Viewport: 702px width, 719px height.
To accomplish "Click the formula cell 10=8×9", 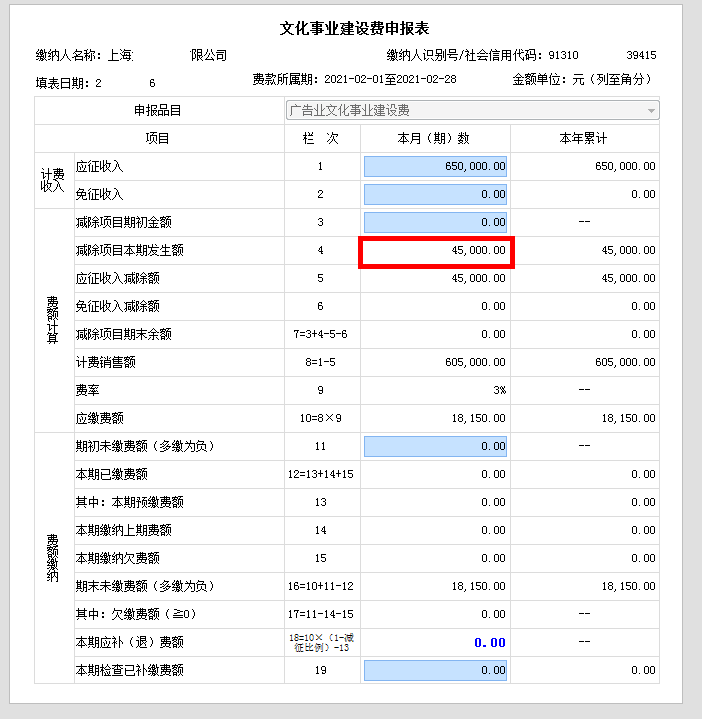I will click(321, 418).
